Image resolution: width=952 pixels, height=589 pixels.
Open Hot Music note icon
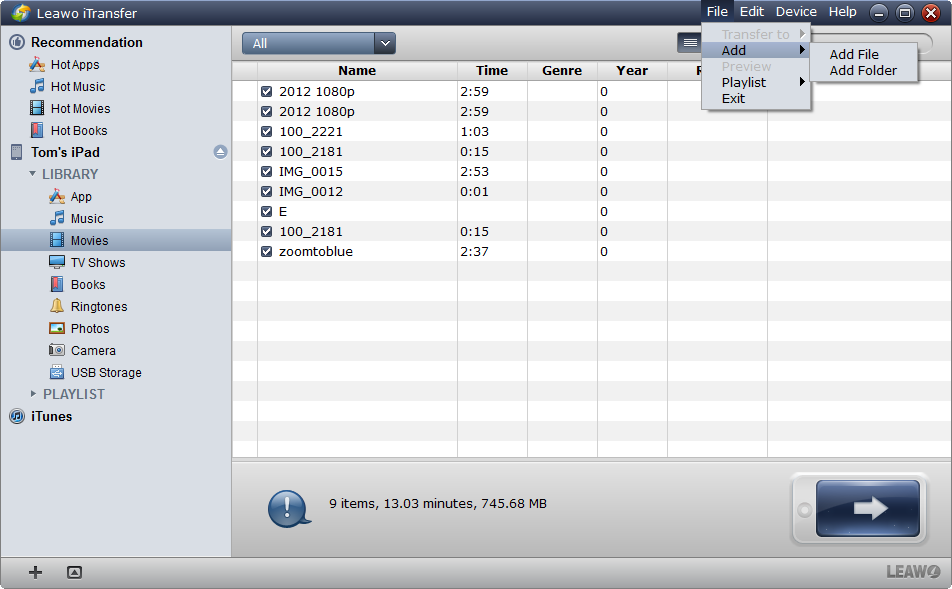[x=37, y=86]
